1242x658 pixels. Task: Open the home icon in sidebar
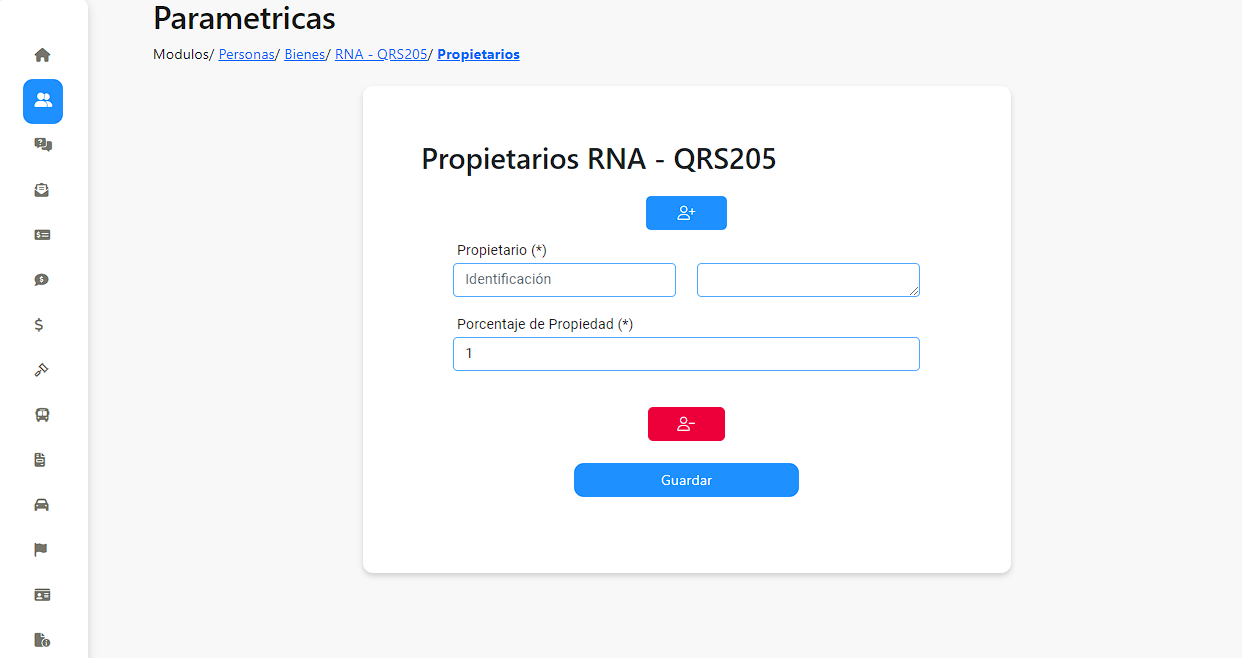42,55
